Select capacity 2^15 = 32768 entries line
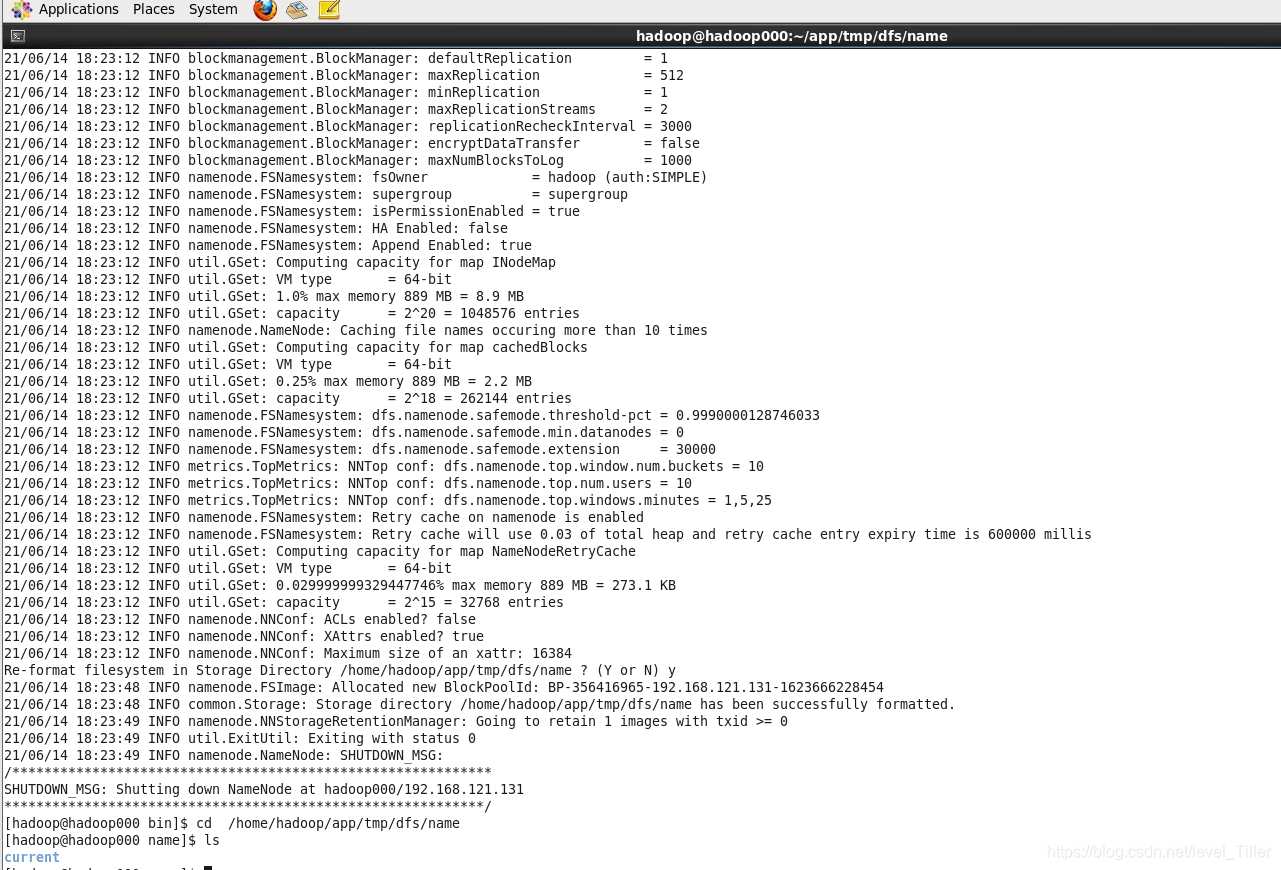The height and width of the screenshot is (870, 1281). [284, 602]
